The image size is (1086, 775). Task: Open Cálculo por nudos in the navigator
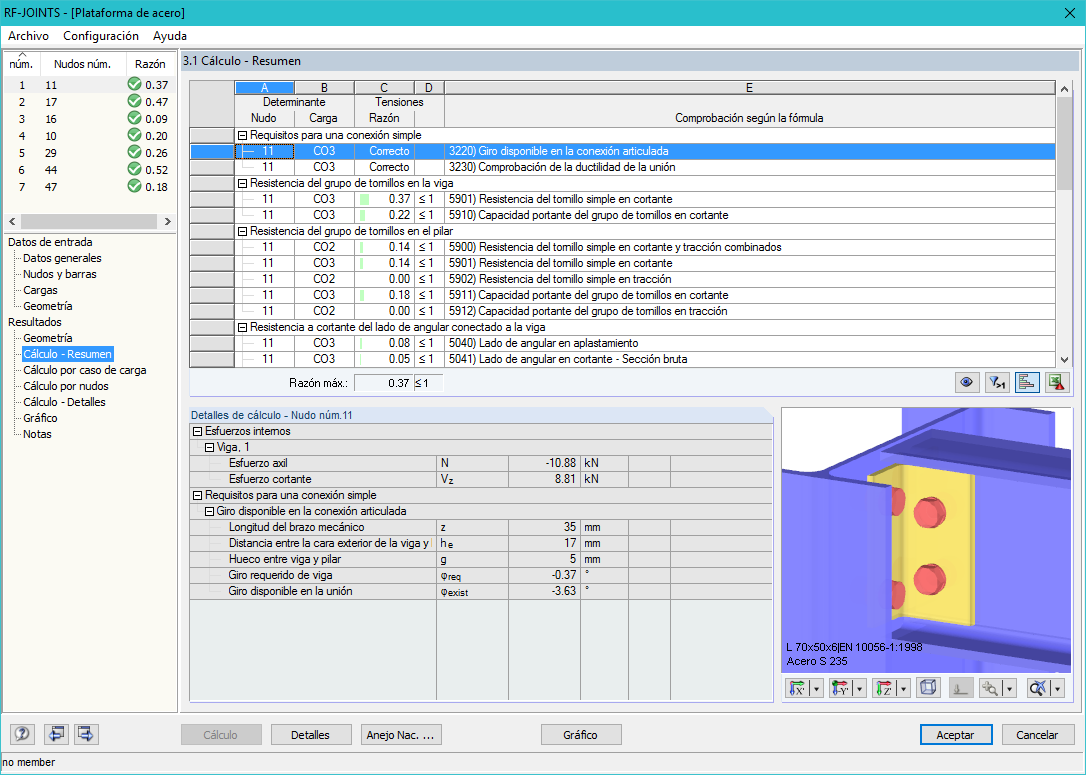tap(66, 386)
